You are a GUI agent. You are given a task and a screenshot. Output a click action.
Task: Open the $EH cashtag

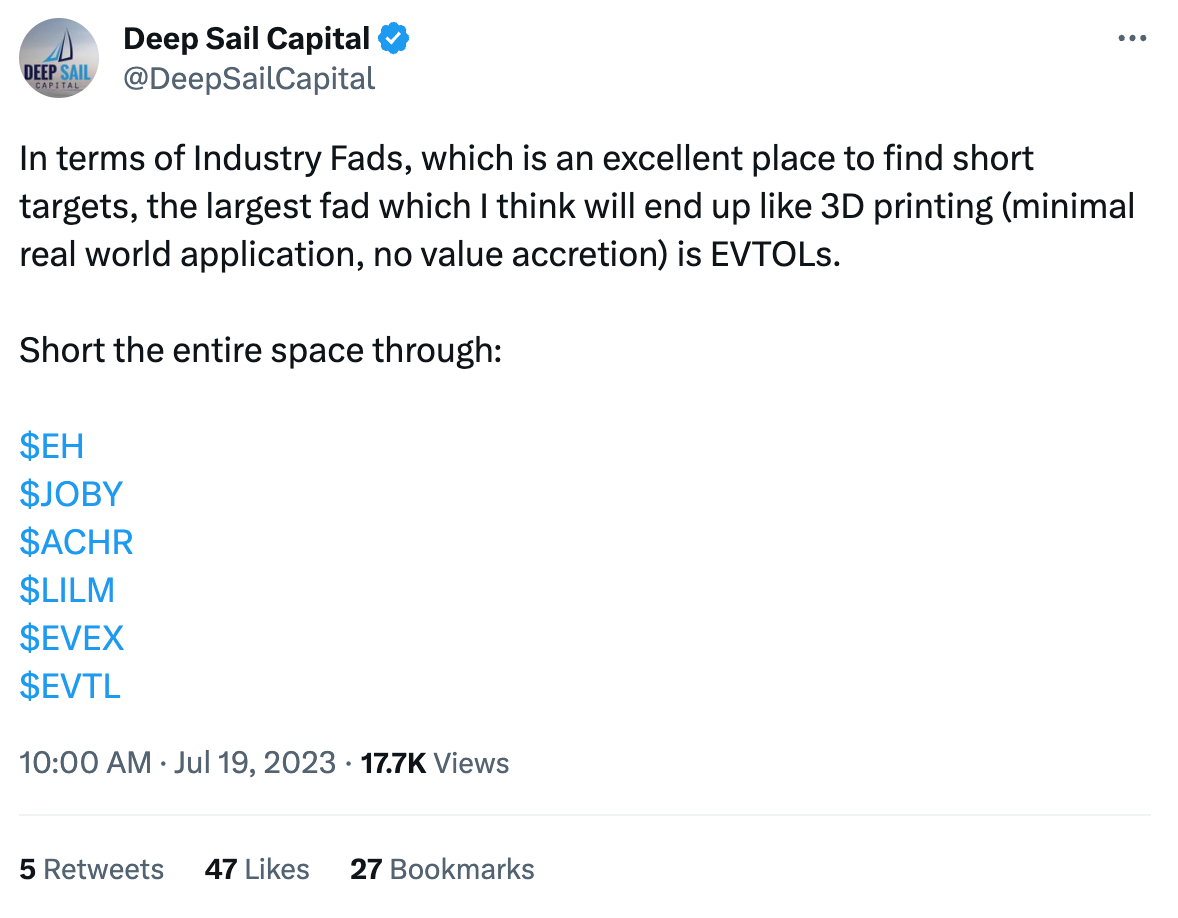coord(52,446)
